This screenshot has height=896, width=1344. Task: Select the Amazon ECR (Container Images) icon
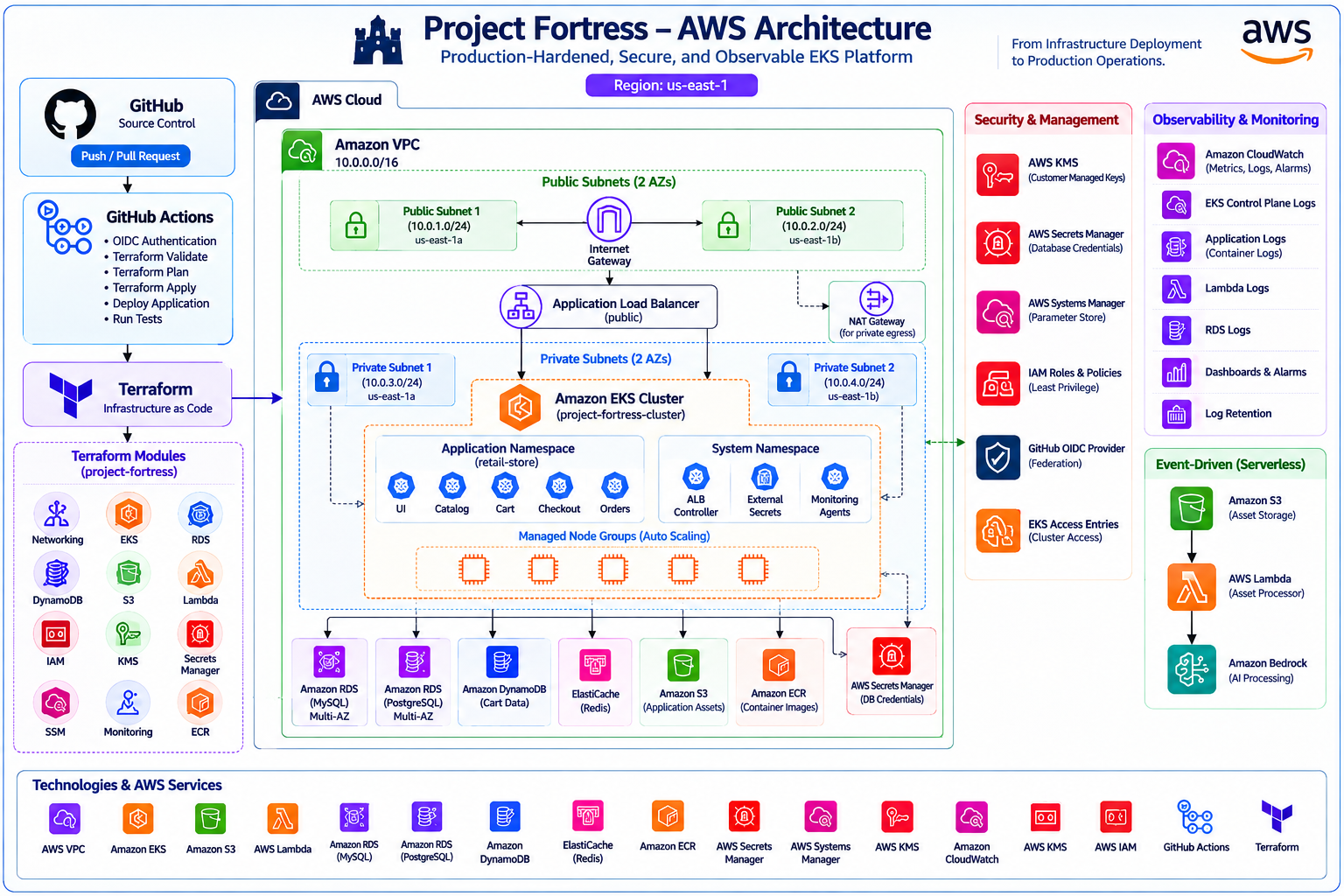tap(778, 666)
